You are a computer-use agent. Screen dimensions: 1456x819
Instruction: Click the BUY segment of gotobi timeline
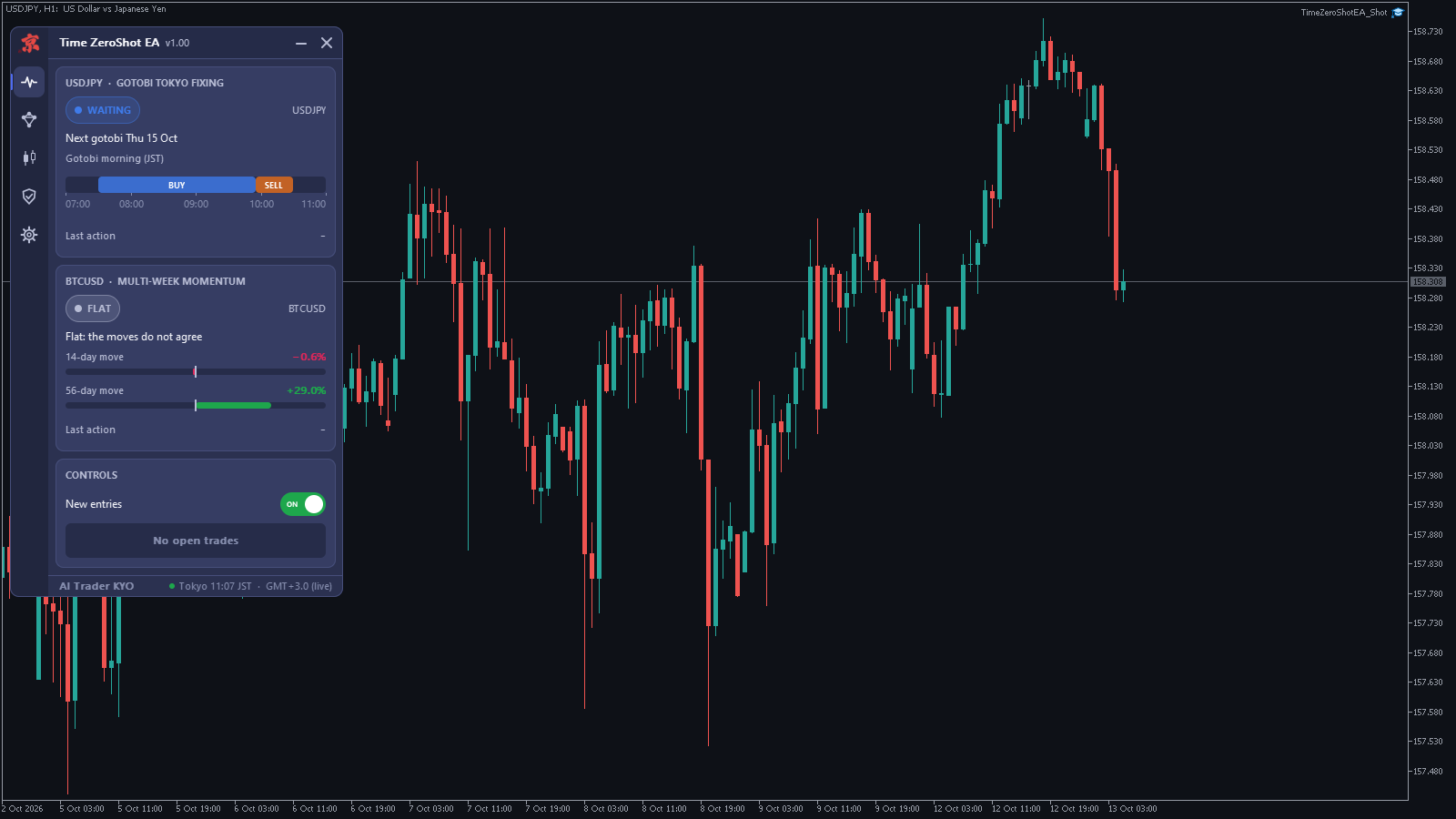coord(177,185)
